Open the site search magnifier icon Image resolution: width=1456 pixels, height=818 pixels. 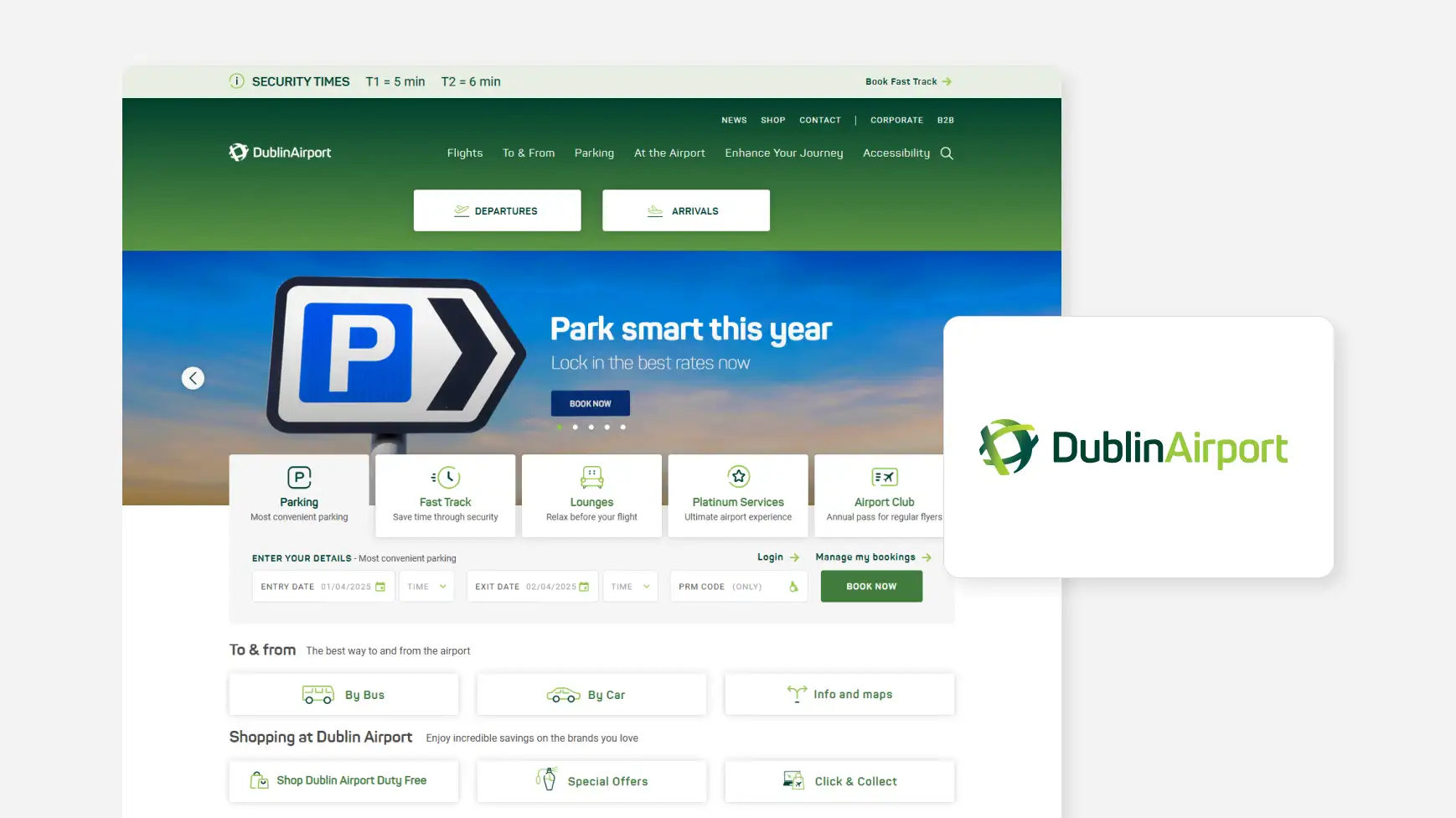click(947, 153)
